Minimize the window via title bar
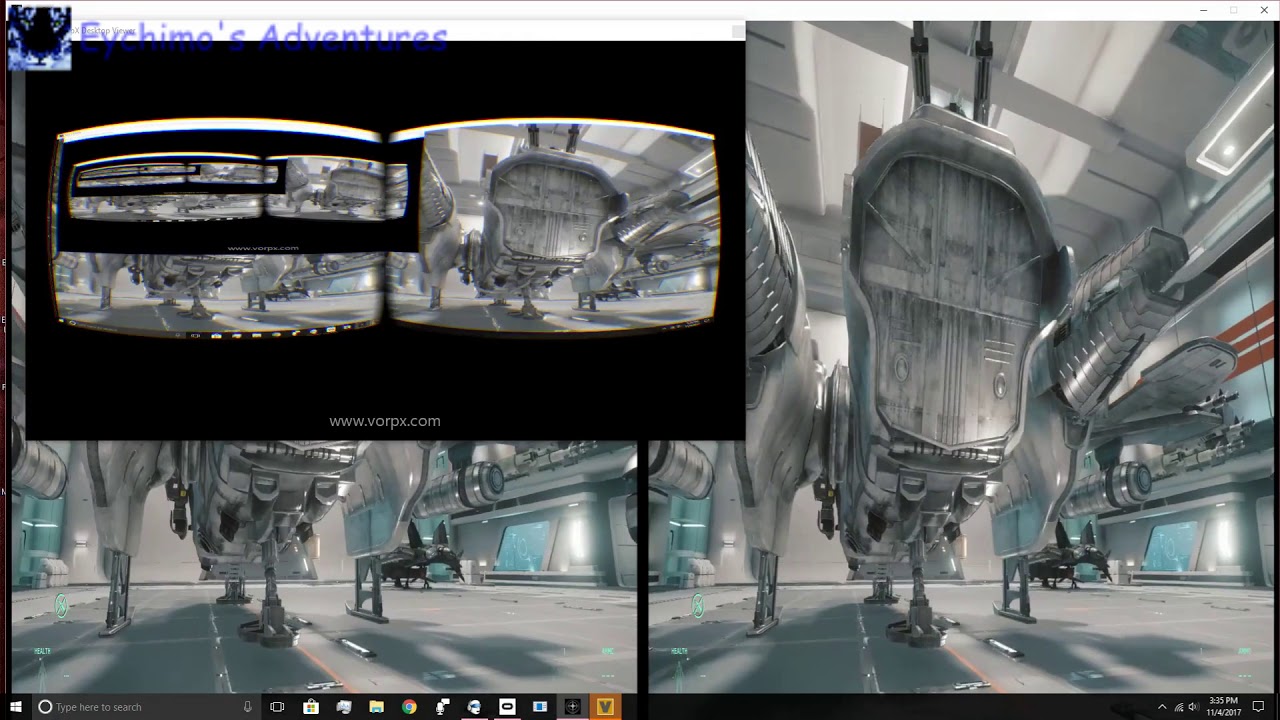This screenshot has height=720, width=1280. [x=1203, y=10]
